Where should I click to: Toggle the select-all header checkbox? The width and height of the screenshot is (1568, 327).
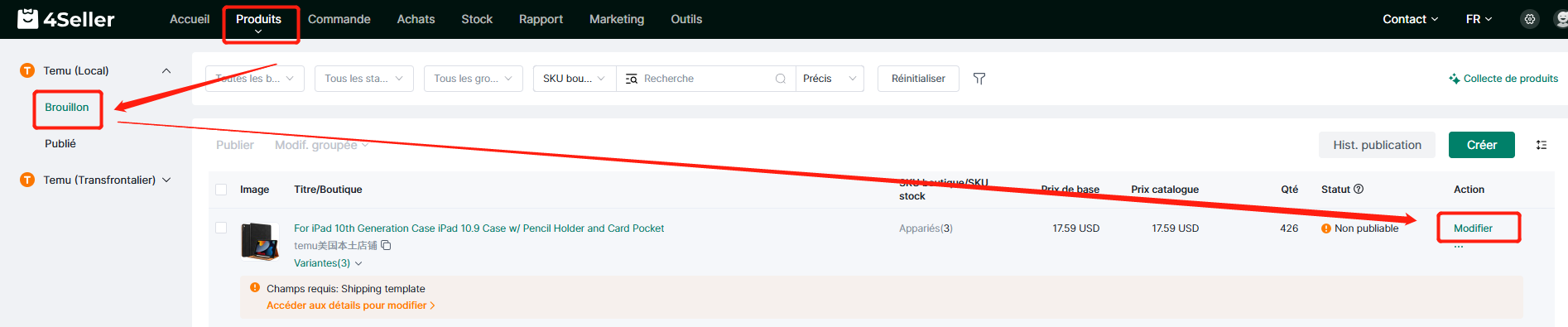[x=221, y=190]
